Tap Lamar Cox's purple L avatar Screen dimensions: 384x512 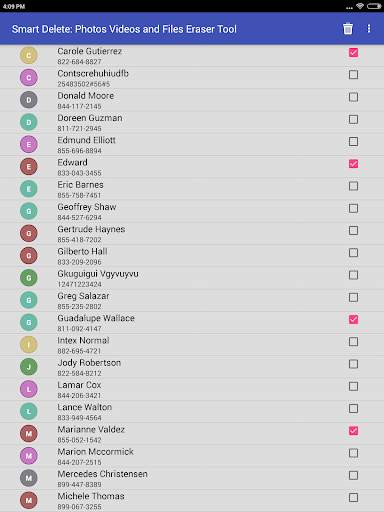(x=29, y=389)
